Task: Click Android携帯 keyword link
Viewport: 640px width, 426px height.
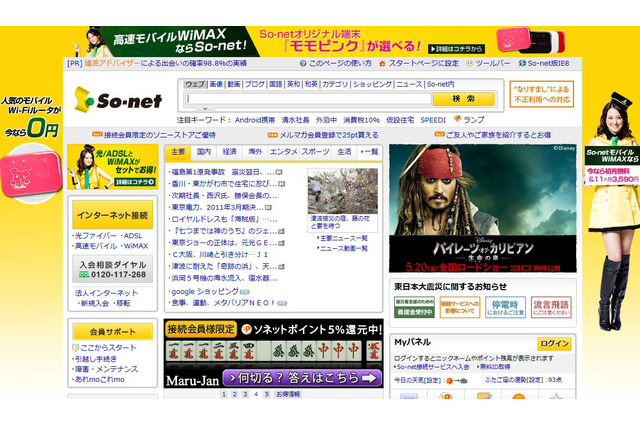Action: click(255, 120)
